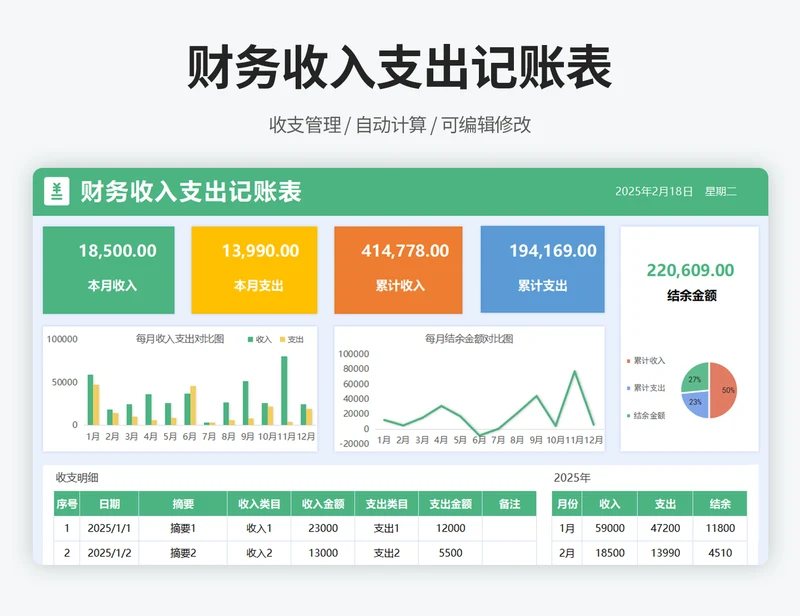The image size is (800, 616).
Task: Select the 本月收入 18,500.00 card
Action: click(x=109, y=270)
